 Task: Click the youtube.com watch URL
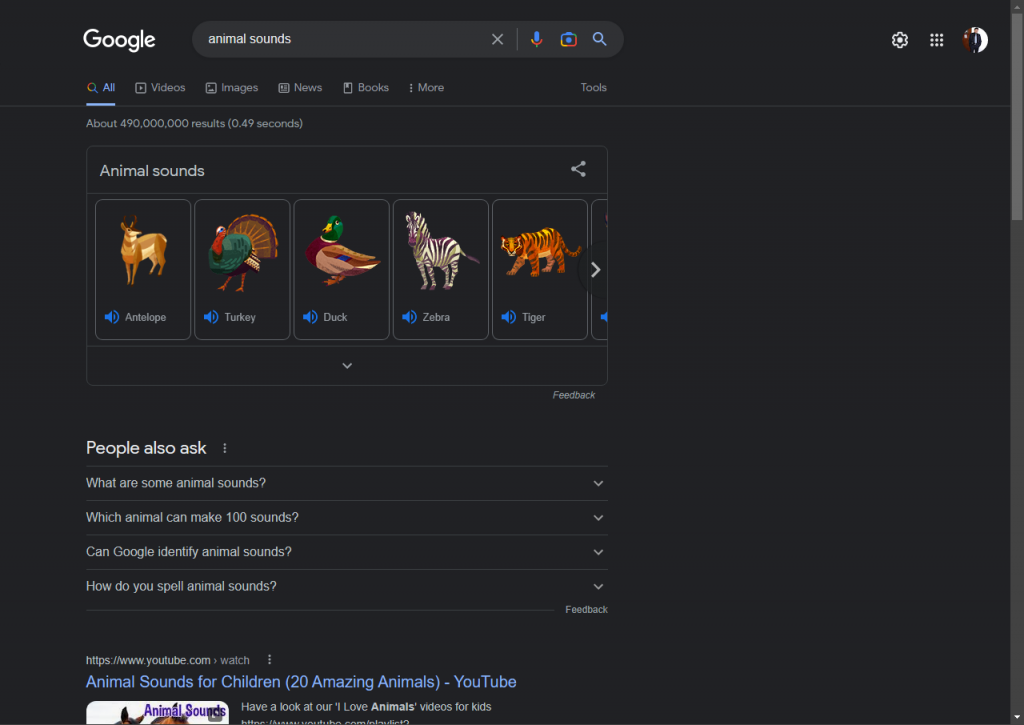coord(168,660)
